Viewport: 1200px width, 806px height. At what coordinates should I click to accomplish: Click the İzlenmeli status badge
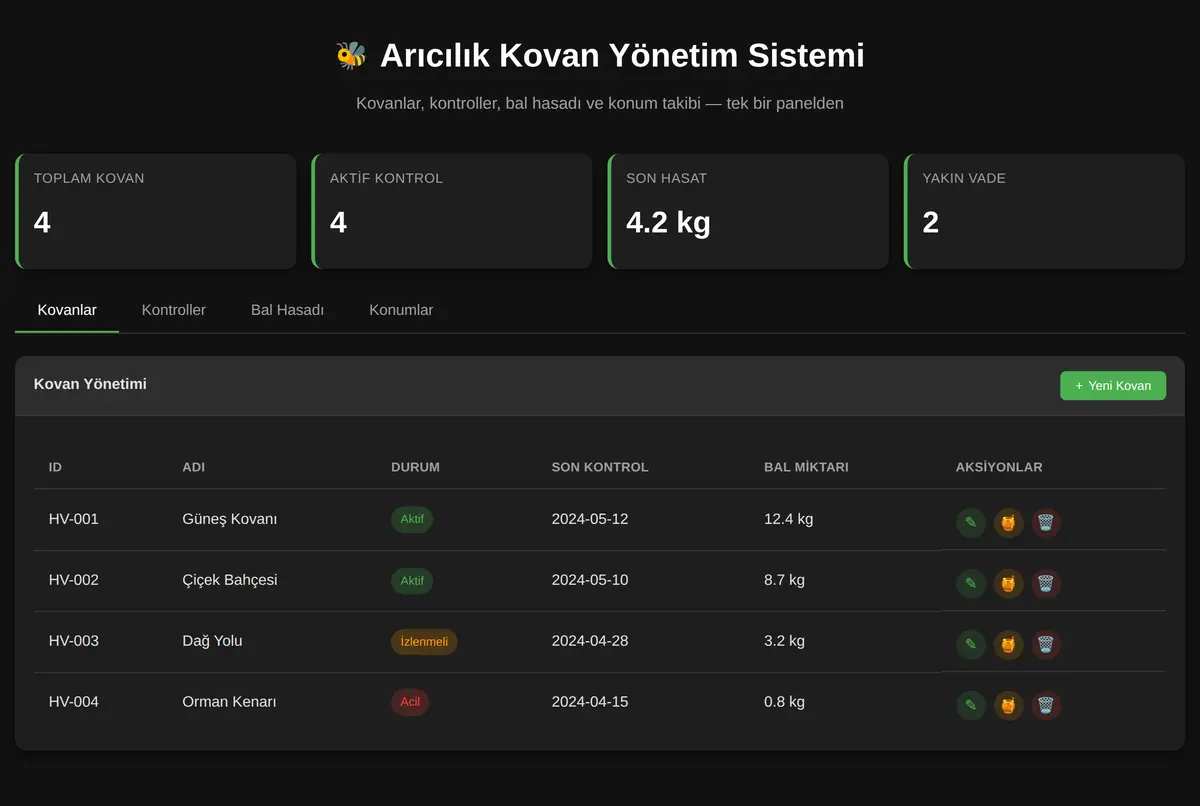[424, 641]
